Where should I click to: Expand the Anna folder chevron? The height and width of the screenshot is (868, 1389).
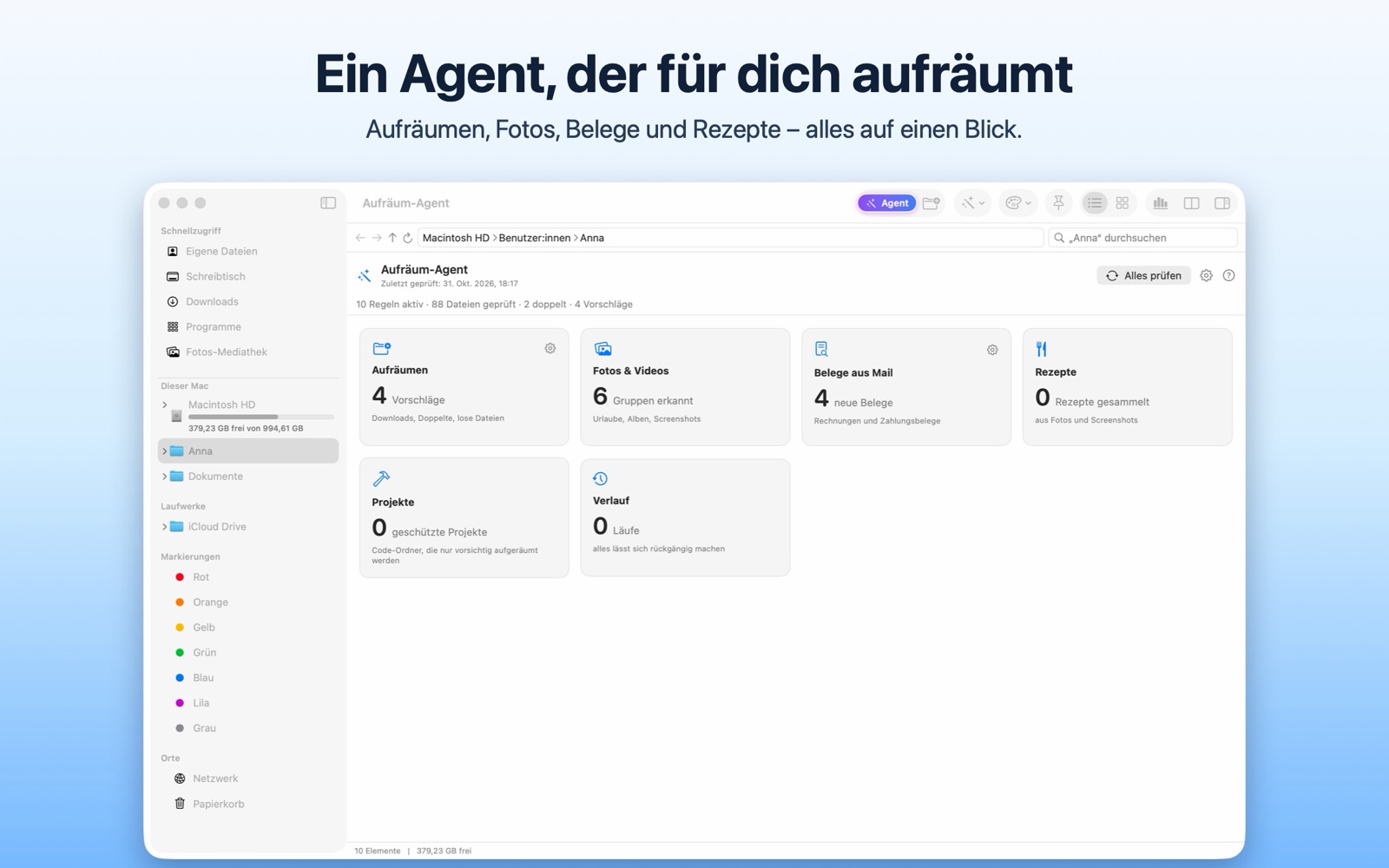click(165, 451)
